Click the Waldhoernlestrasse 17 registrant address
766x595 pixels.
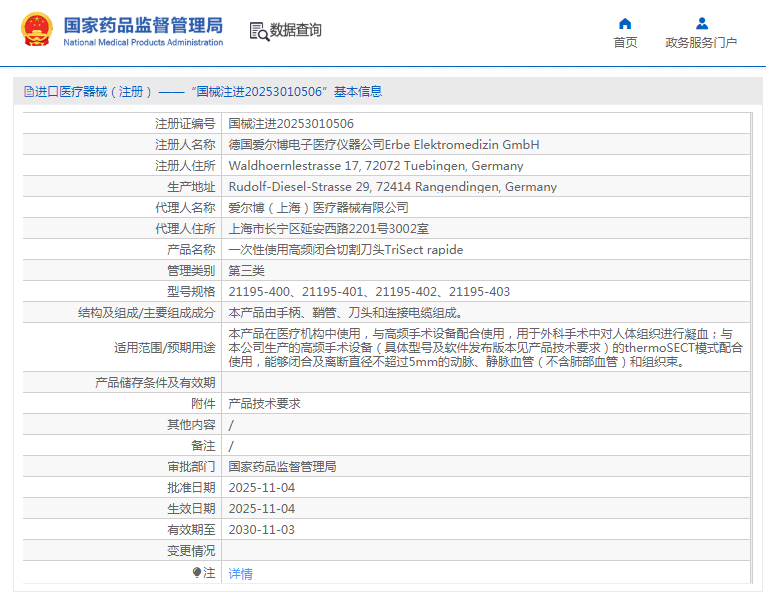[x=375, y=166]
